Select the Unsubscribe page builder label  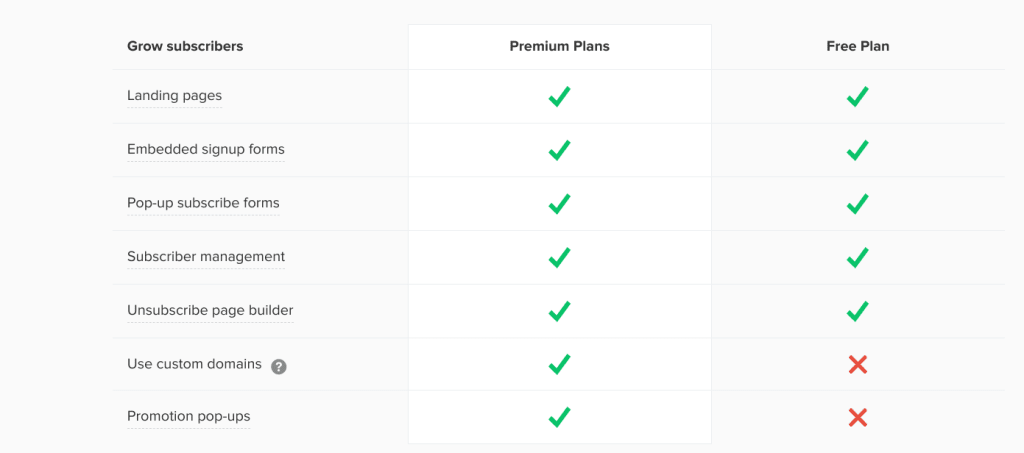pyautogui.click(x=210, y=311)
